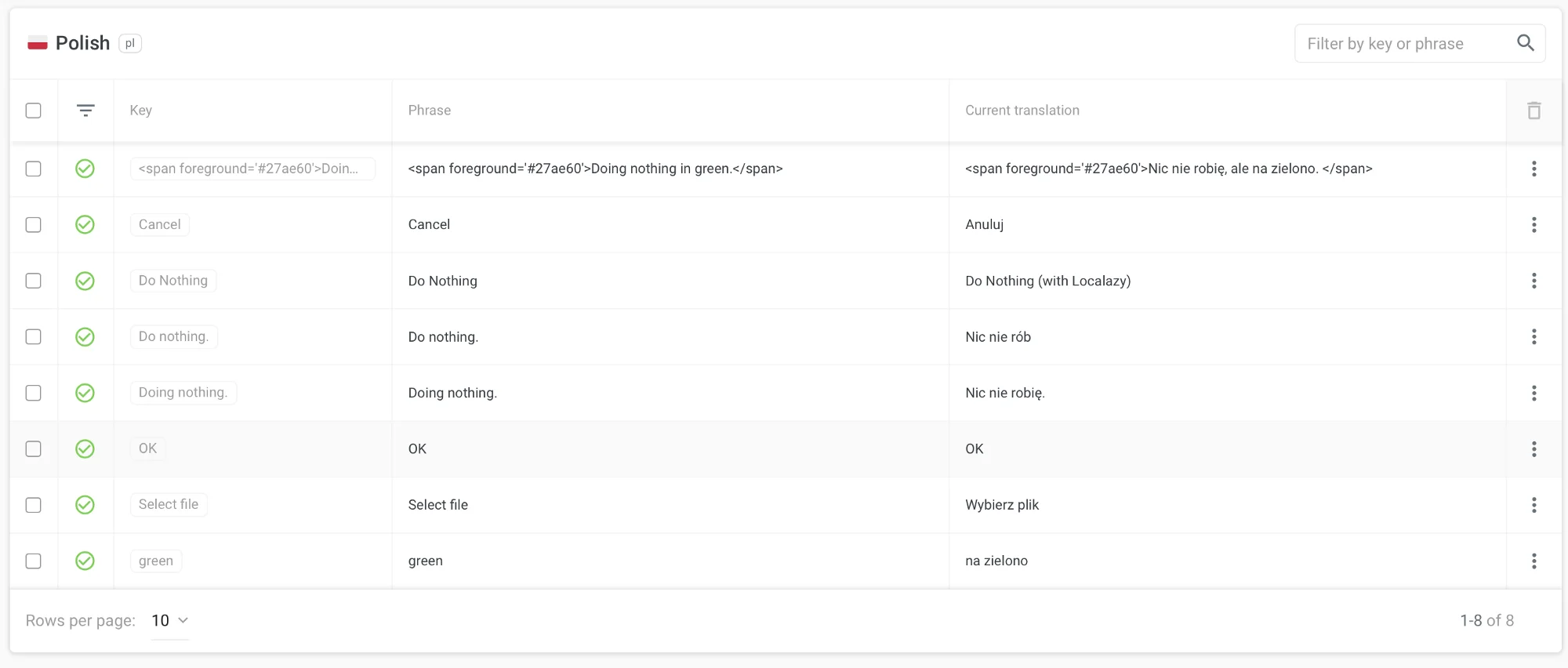Tick the select-all checkbox in header

click(x=34, y=111)
